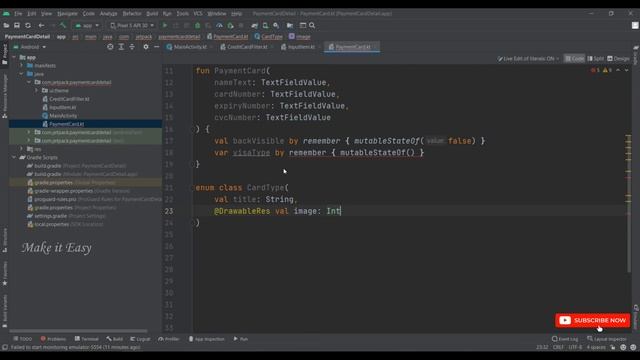Viewport: 640px width, 360px height.
Task: Click the Project panel horizontal scrollbar
Action: 78,331
